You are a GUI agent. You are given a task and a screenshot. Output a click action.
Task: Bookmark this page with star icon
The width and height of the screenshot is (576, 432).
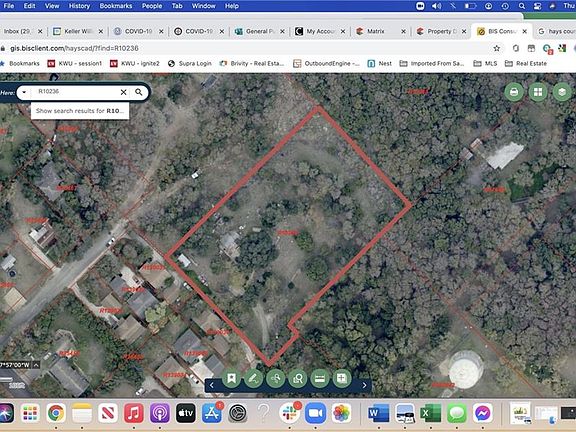(497, 48)
